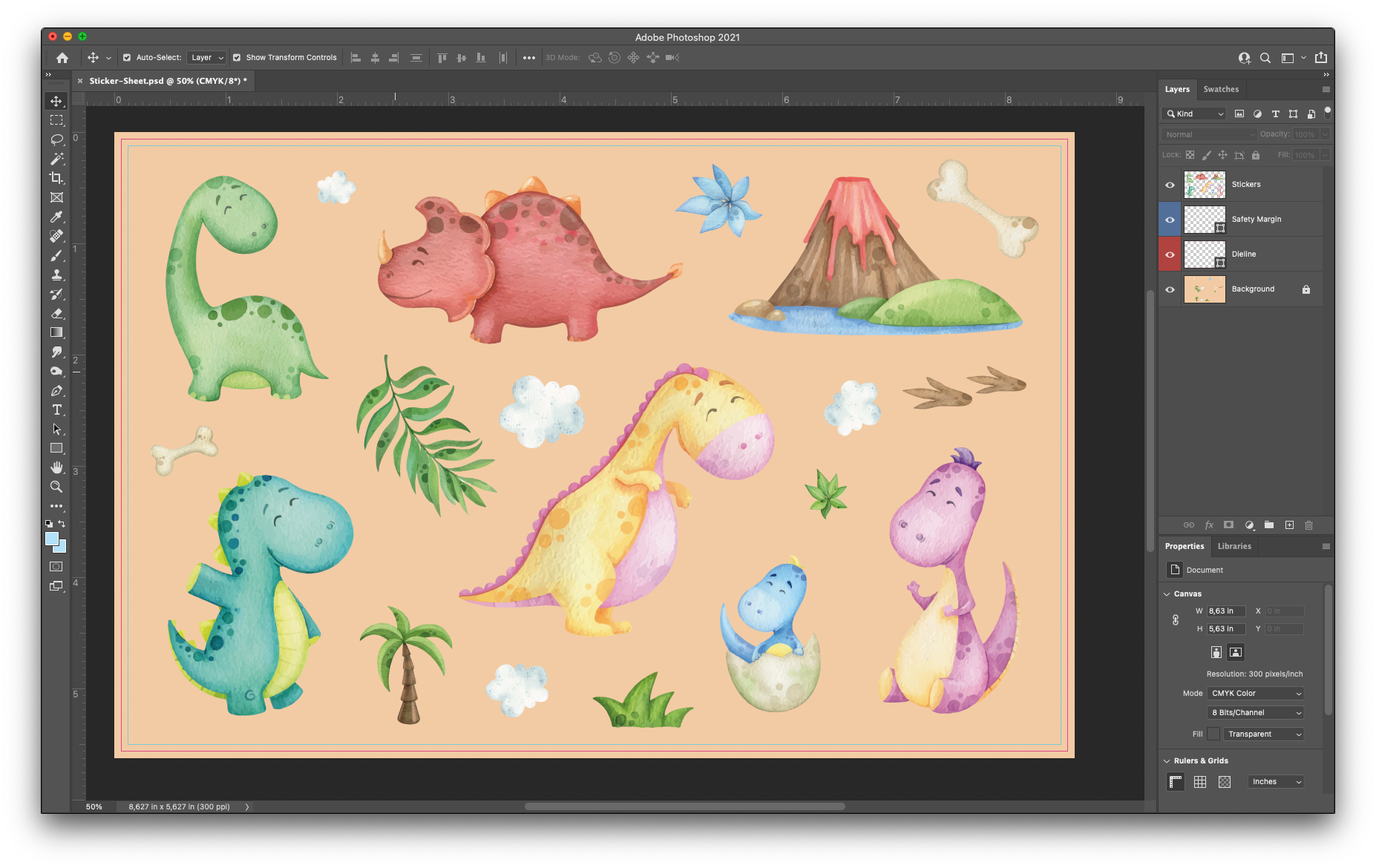The image size is (1376, 868).
Task: Delete layer using trash icon
Action: point(1308,525)
